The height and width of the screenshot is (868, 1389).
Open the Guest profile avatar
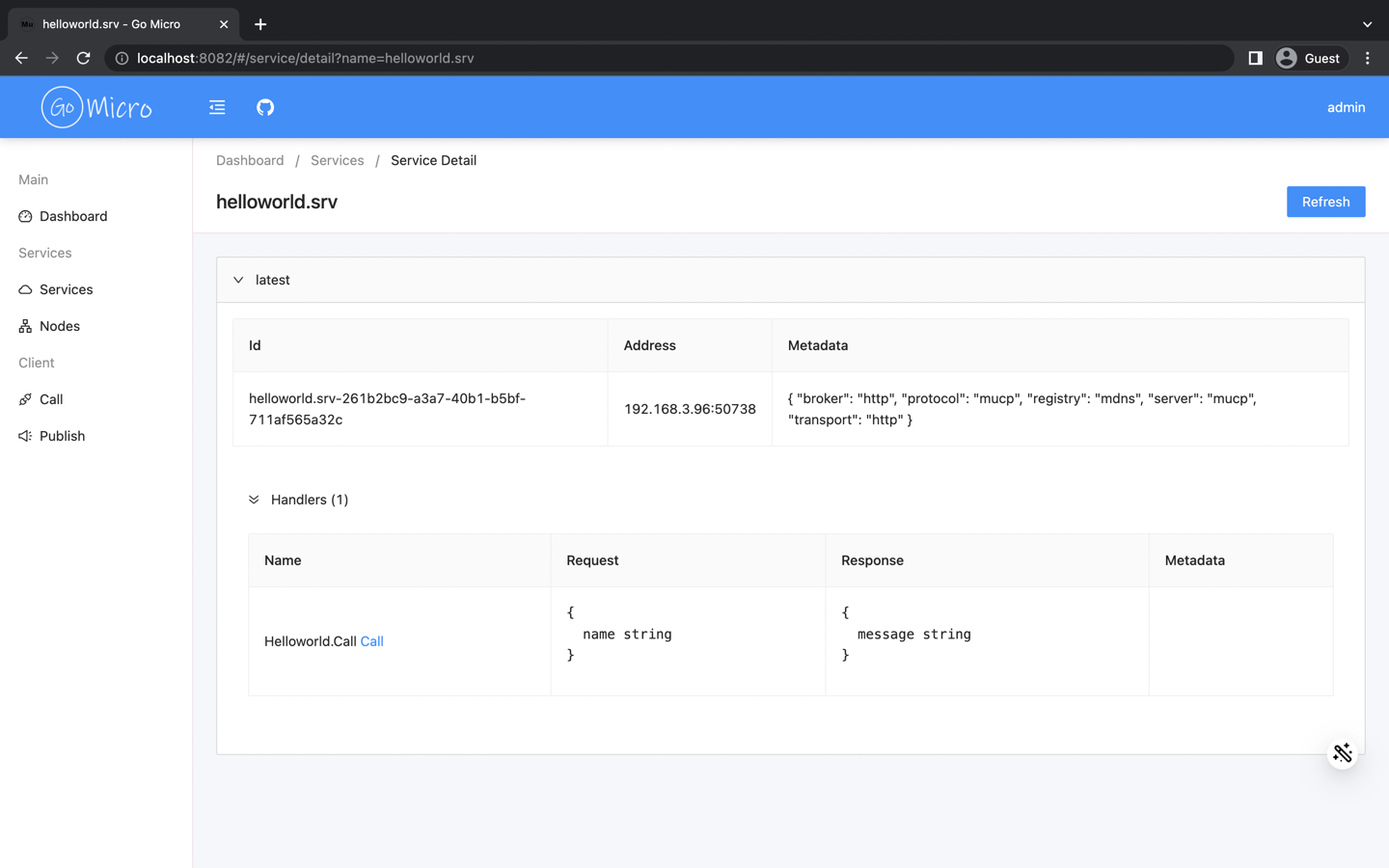[1286, 58]
